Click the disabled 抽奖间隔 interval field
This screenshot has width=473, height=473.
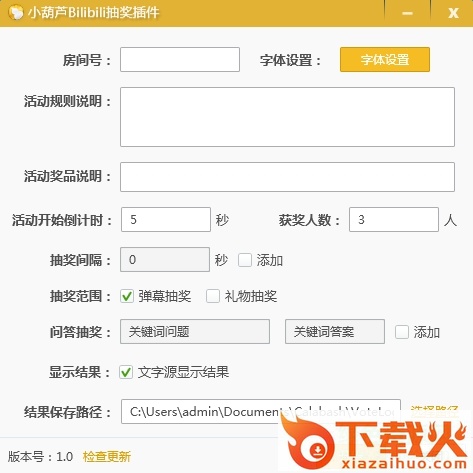pyautogui.click(x=165, y=259)
